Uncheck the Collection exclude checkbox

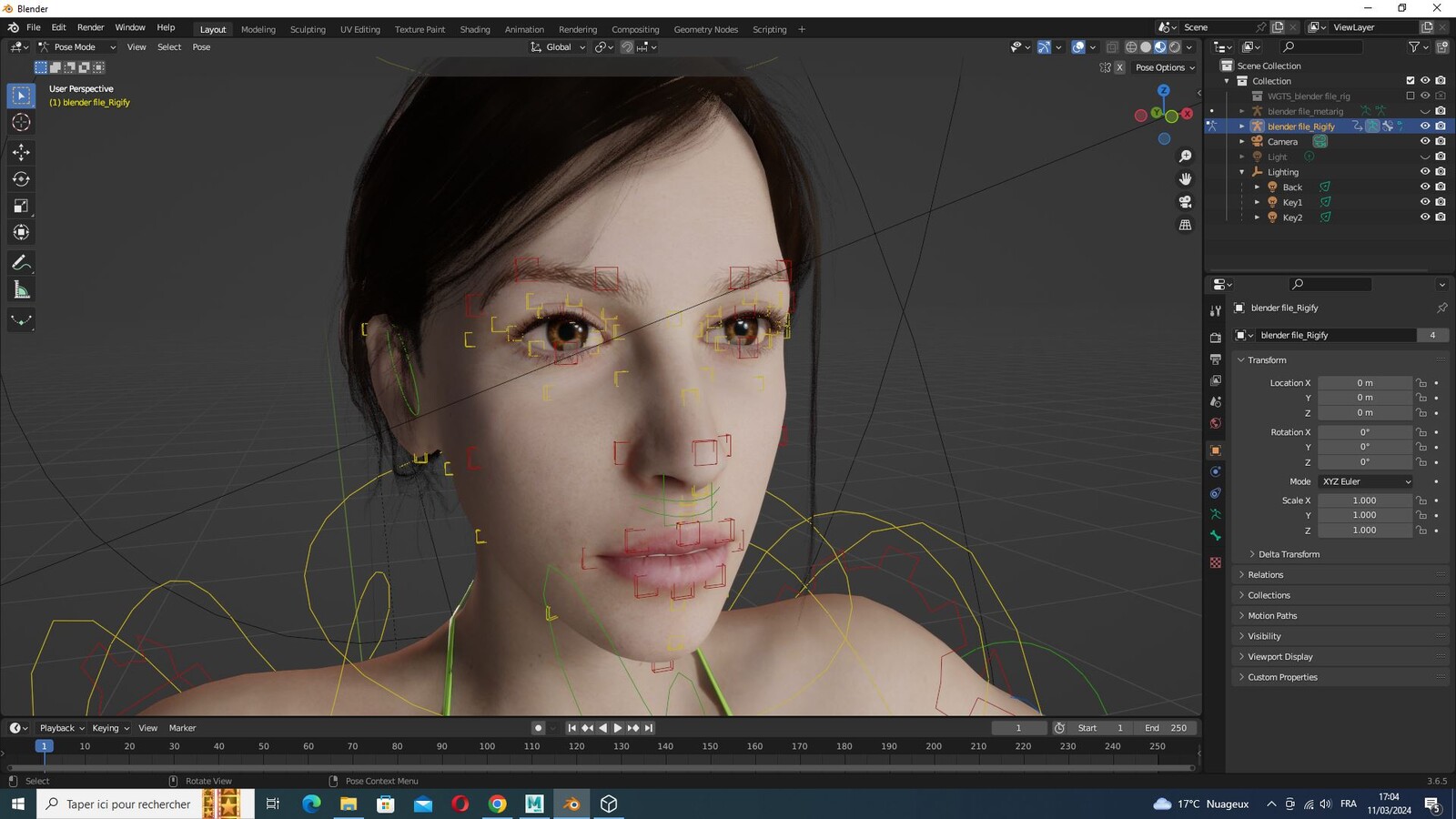click(x=1410, y=81)
